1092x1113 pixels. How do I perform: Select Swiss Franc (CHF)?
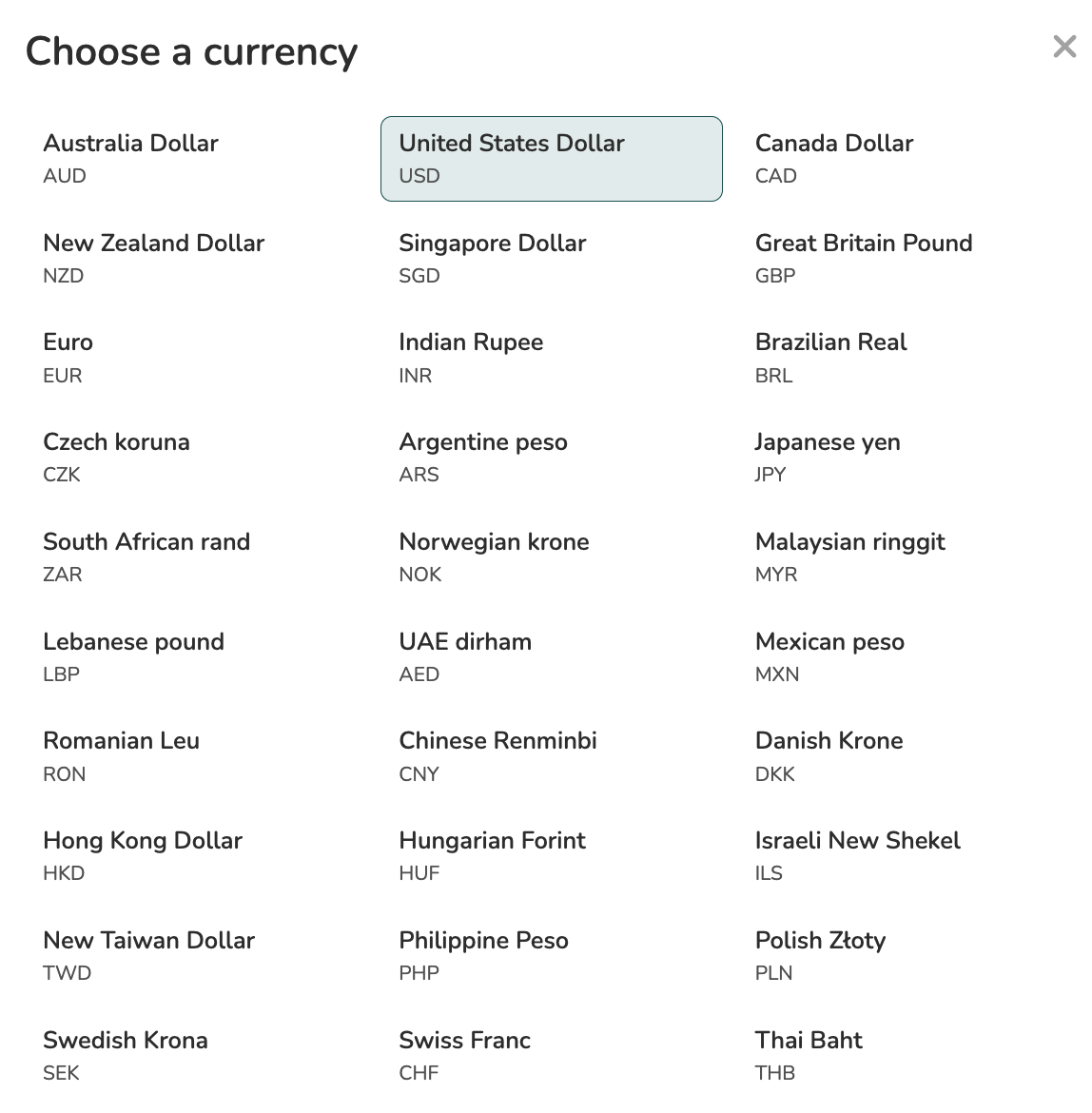coord(464,1055)
